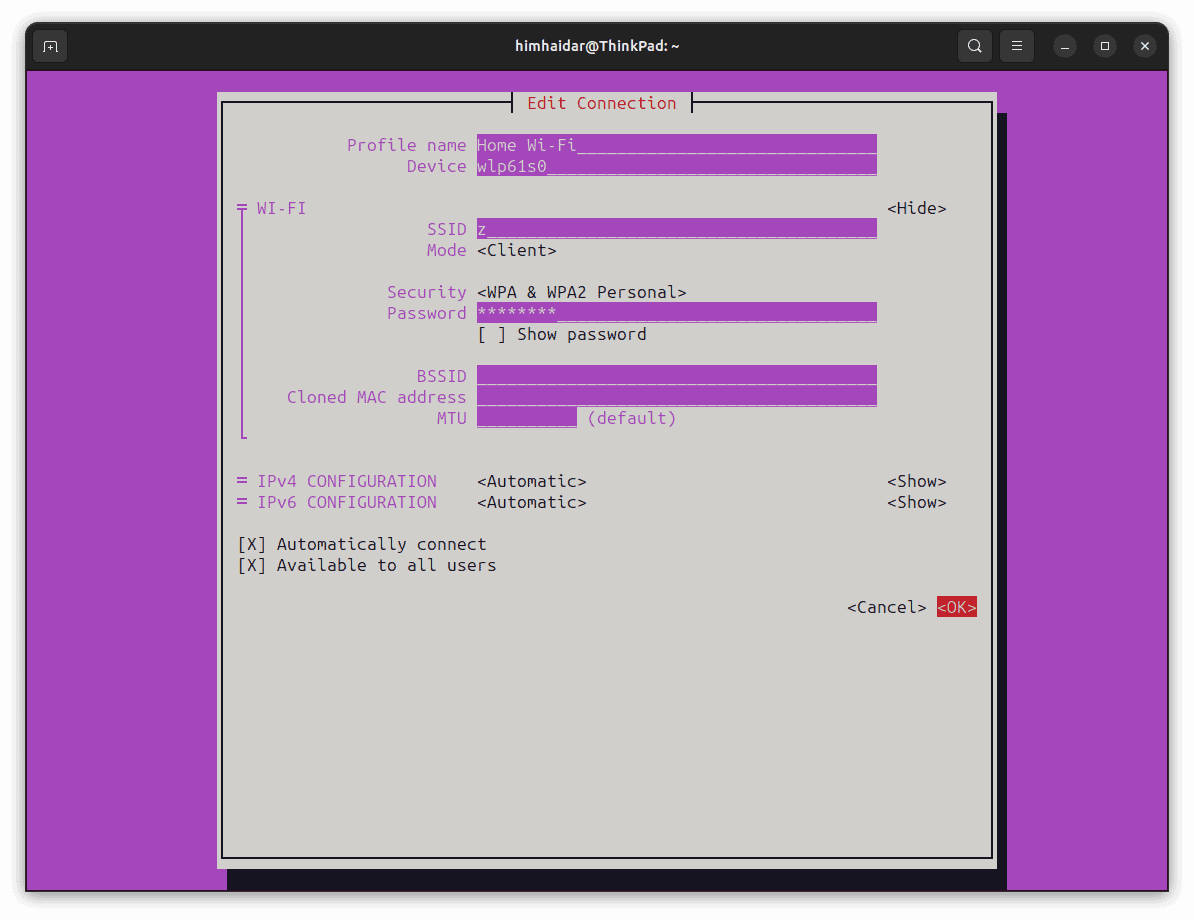Open IPv6 Configuration Automatic dropdown
Image resolution: width=1194 pixels, height=920 pixels.
click(531, 502)
